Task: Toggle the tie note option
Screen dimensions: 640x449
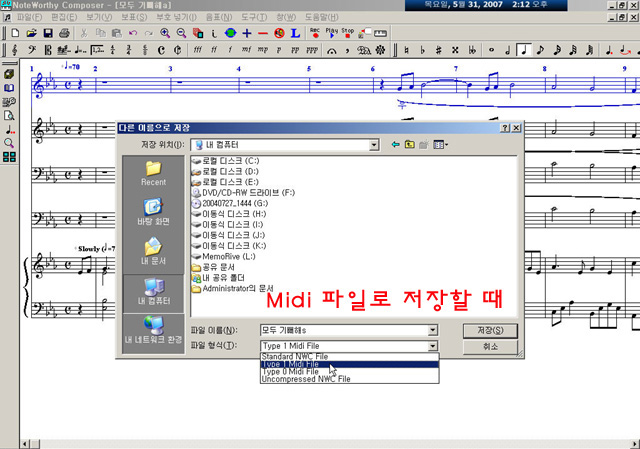Action: 625,51
